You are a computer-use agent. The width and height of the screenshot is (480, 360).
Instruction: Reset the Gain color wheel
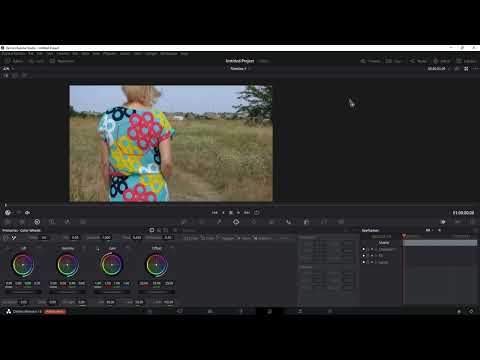tap(128, 248)
